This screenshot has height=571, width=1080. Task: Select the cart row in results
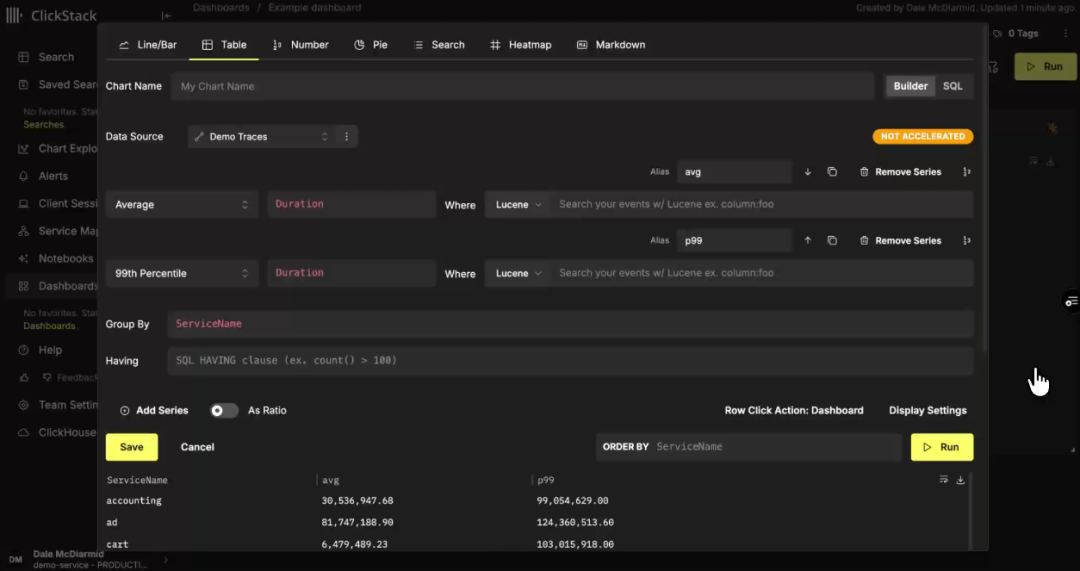pyautogui.click(x=537, y=544)
